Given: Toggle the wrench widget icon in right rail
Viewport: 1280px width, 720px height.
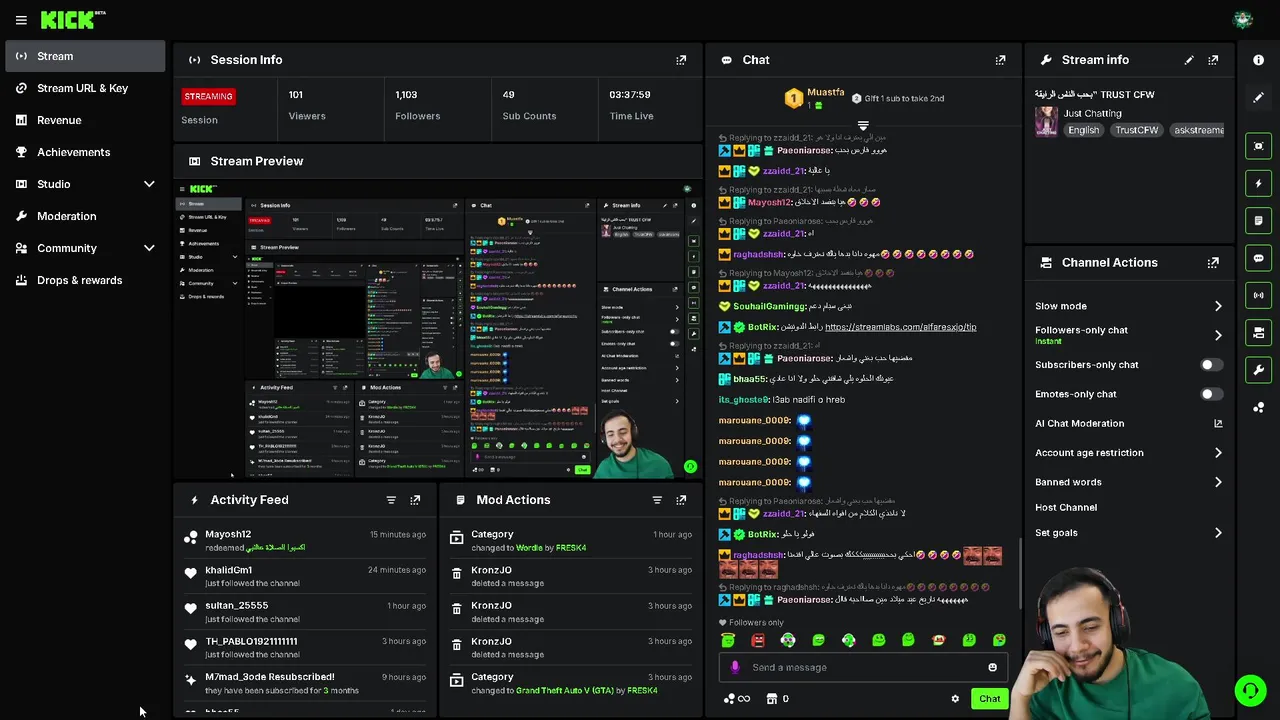Looking at the screenshot, I should [x=1259, y=370].
